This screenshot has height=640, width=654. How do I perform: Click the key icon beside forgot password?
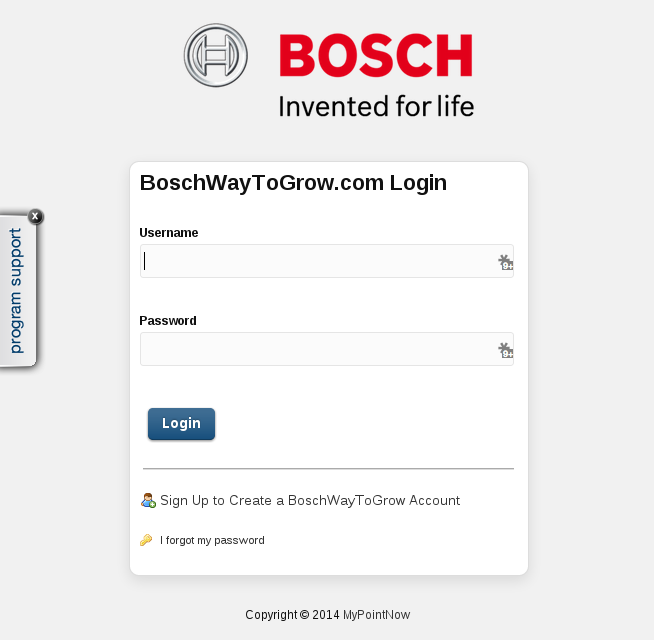coord(146,540)
